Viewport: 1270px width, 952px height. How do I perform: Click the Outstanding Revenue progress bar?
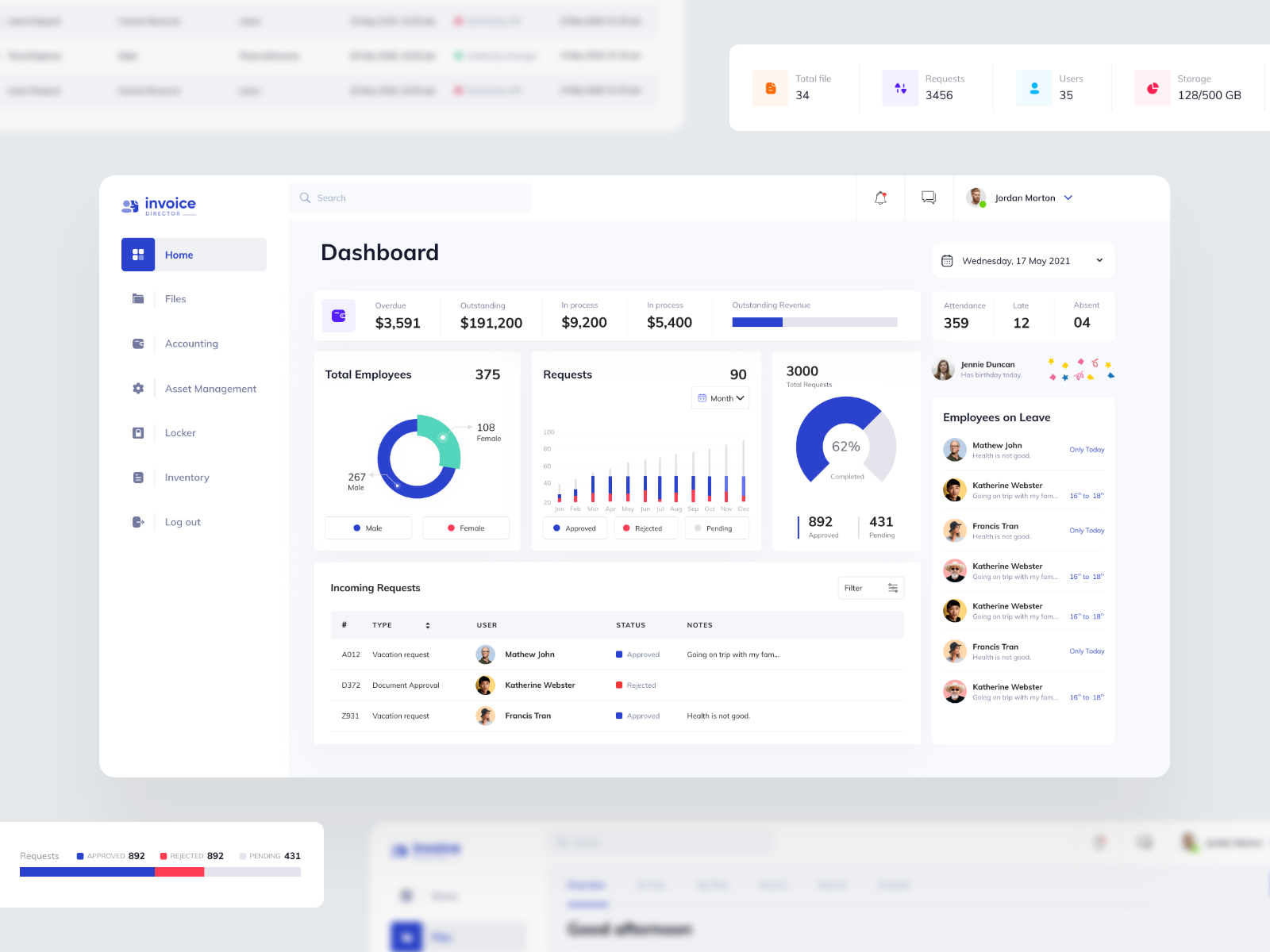[x=816, y=322]
